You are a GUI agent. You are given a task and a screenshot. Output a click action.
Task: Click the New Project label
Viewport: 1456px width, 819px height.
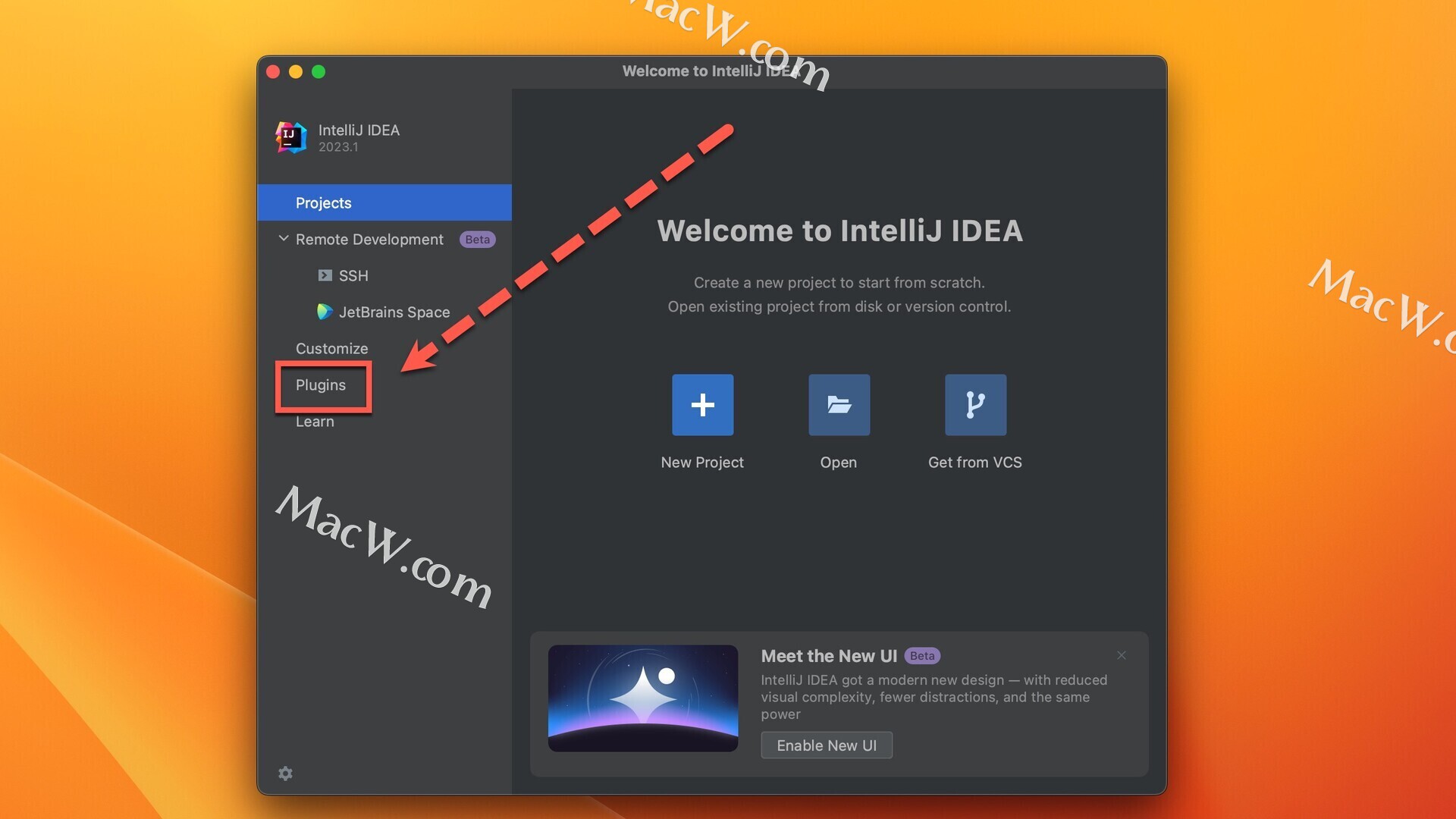click(702, 462)
